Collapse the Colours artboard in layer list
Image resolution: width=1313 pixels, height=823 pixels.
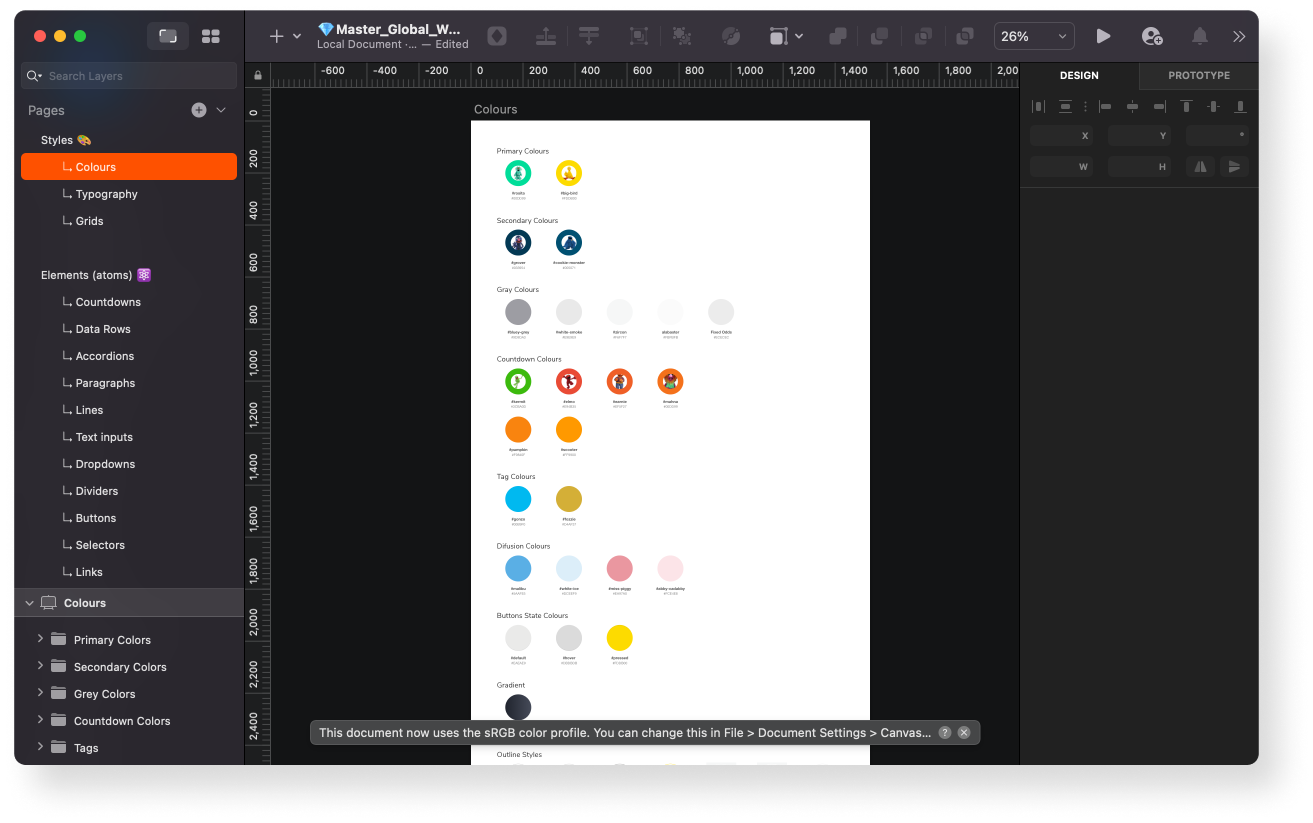coord(29,603)
